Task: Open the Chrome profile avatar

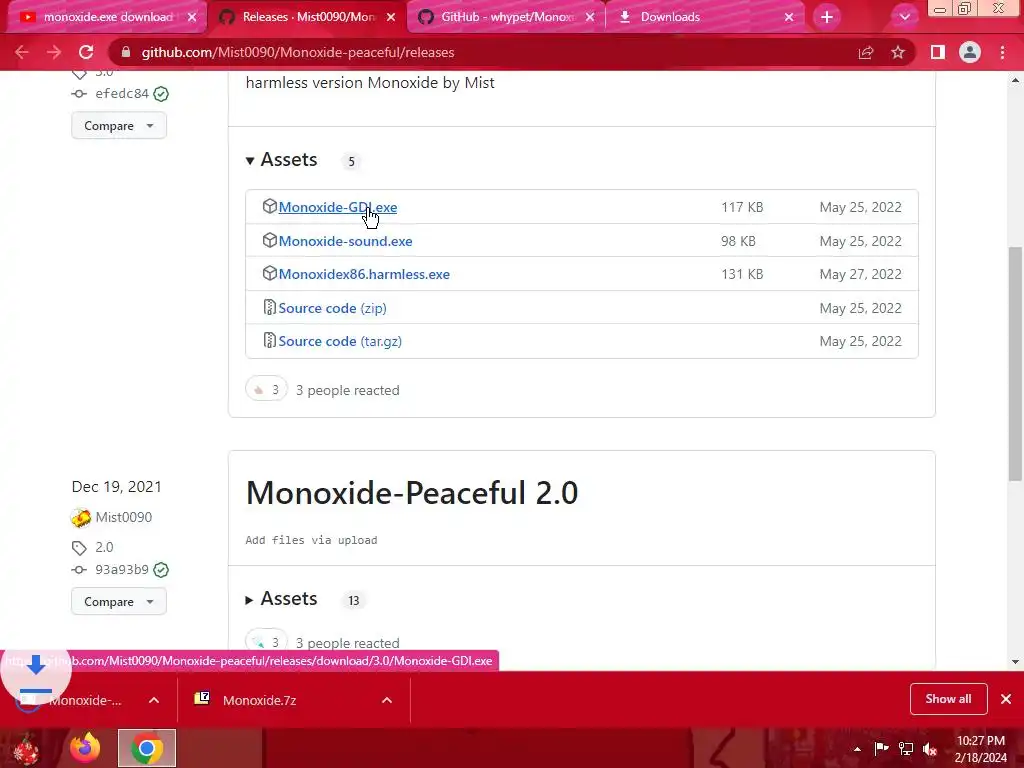Action: point(970,52)
